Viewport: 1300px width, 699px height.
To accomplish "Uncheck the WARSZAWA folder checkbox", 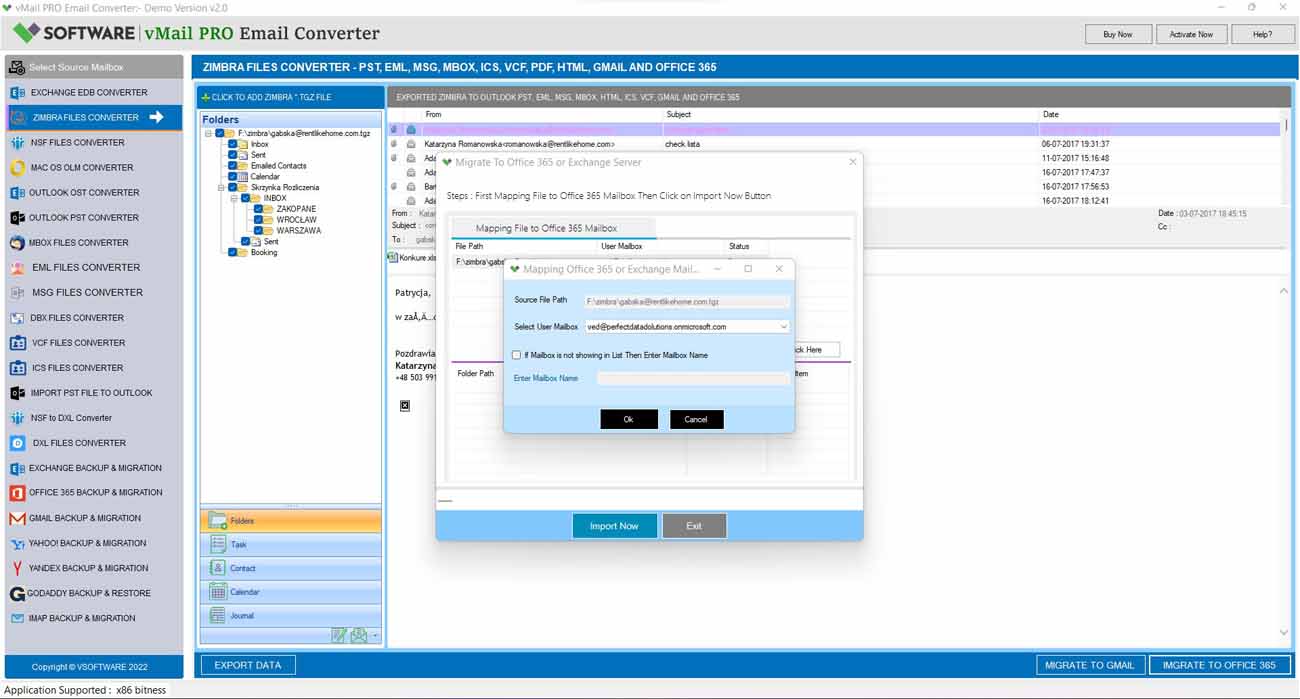I will point(259,230).
